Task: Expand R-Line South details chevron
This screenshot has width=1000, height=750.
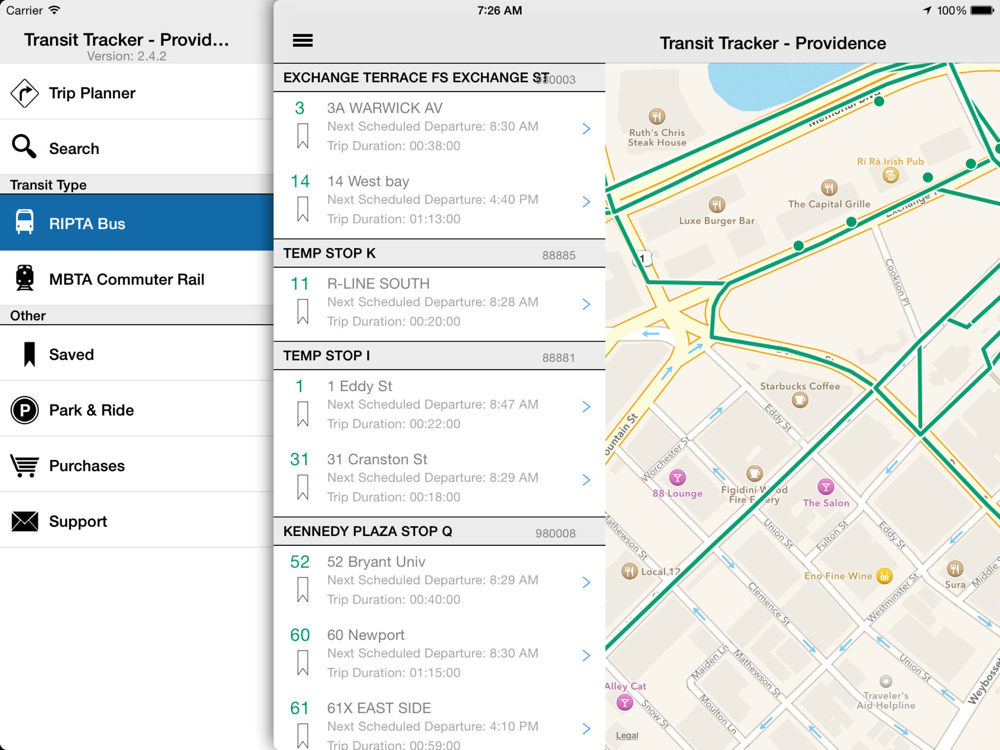Action: 586,304
